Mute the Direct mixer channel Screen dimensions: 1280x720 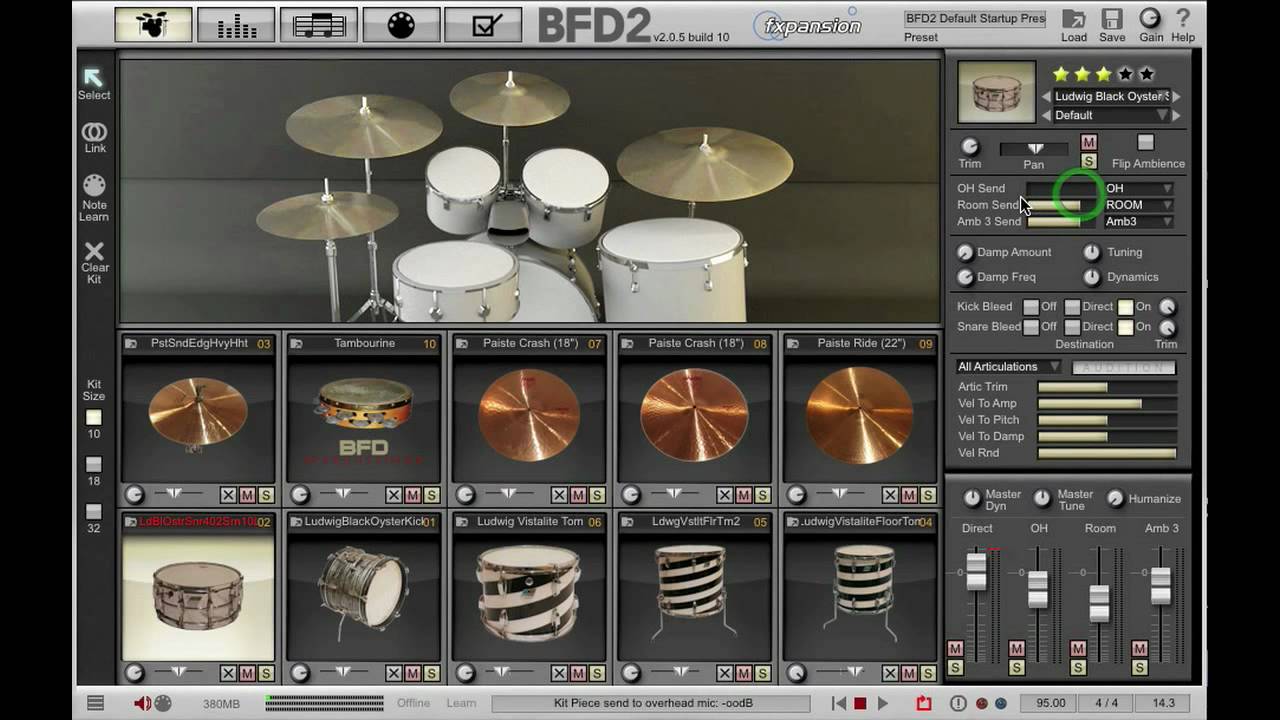point(955,649)
